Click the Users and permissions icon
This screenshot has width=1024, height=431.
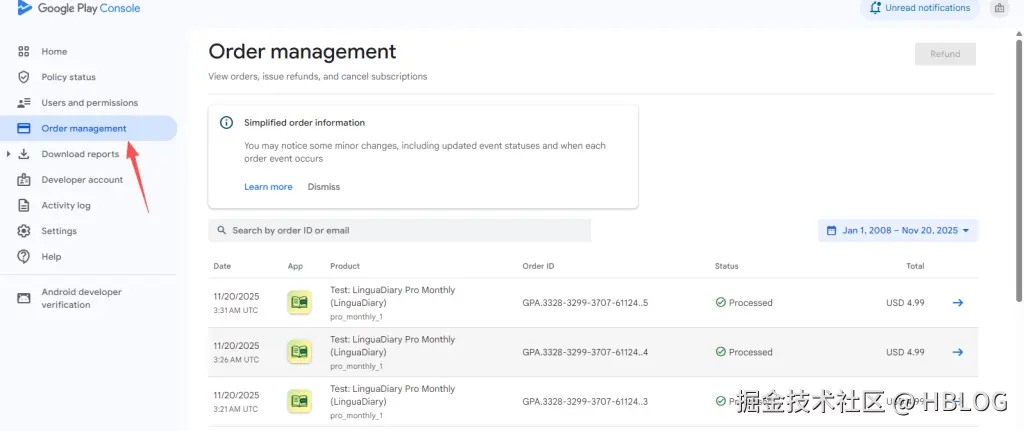tap(24, 103)
